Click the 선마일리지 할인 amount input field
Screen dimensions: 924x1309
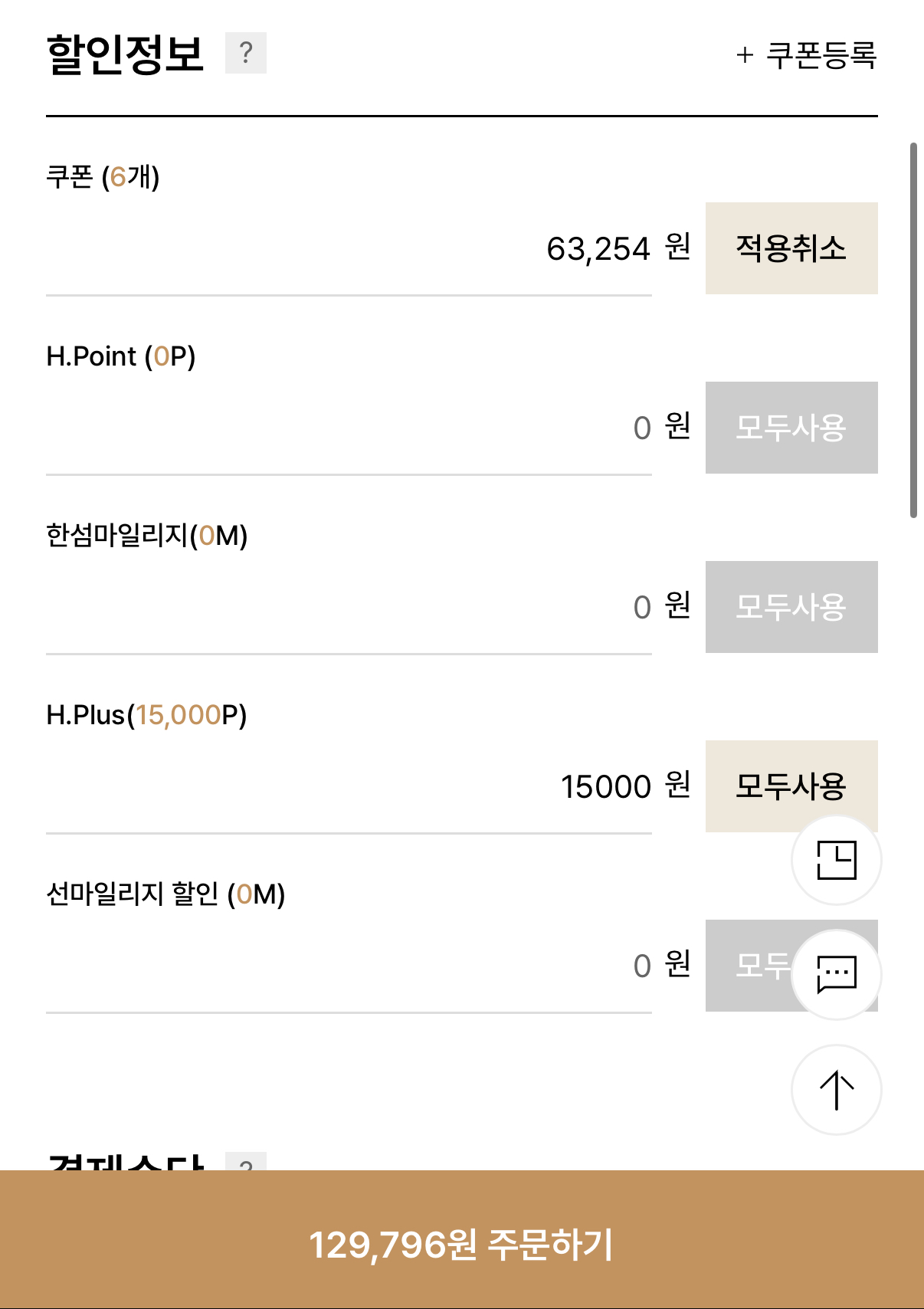click(349, 966)
